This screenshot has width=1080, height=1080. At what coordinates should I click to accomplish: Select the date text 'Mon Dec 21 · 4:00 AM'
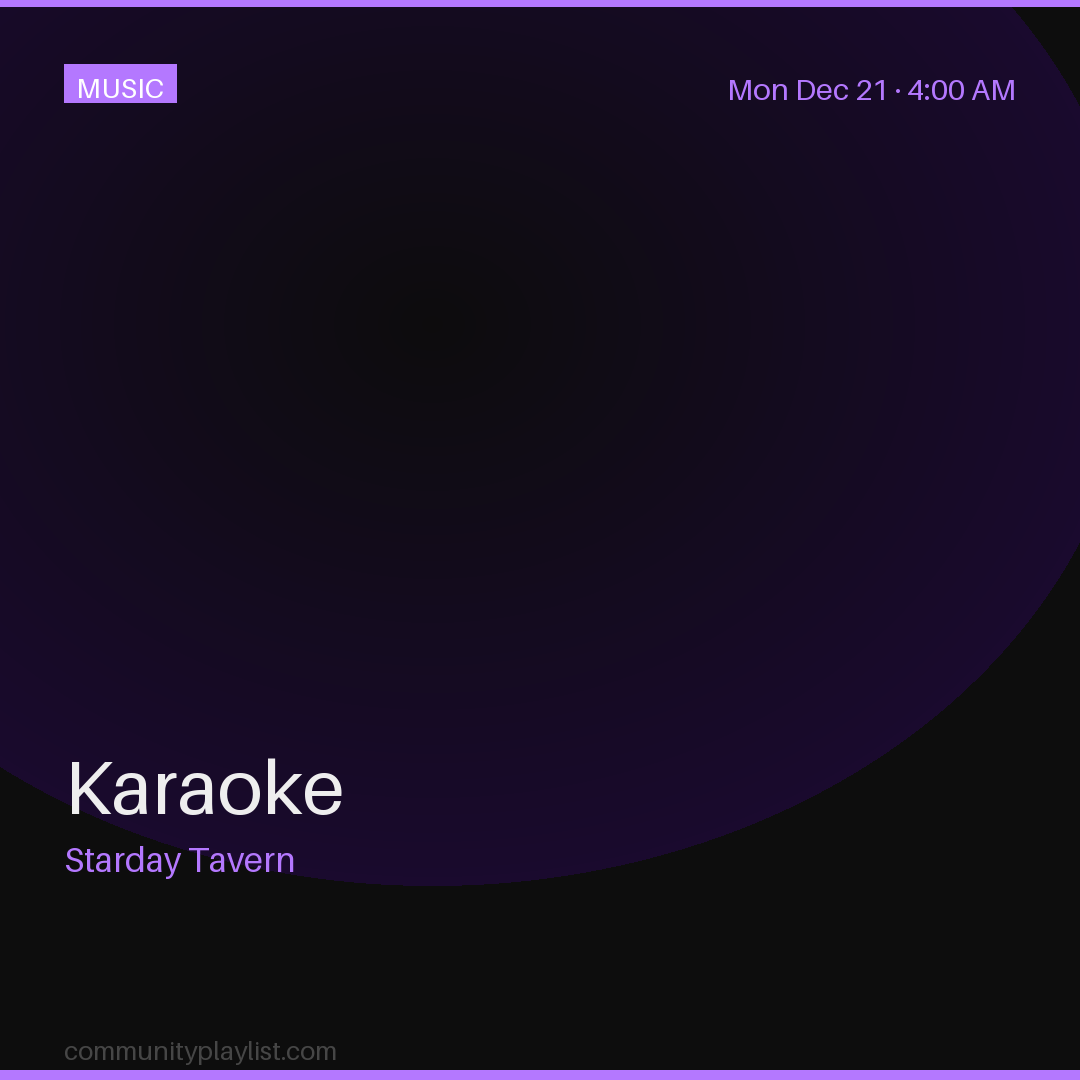tap(871, 90)
